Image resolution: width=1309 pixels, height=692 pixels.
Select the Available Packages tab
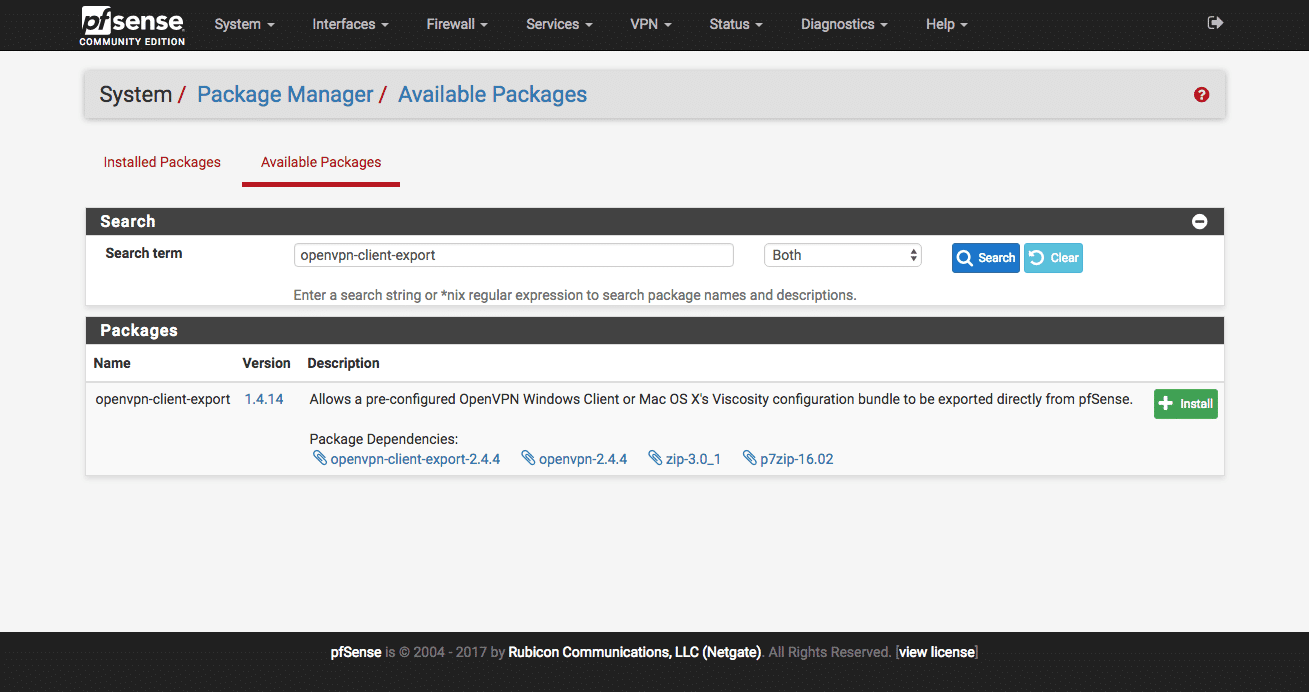pyautogui.click(x=321, y=162)
